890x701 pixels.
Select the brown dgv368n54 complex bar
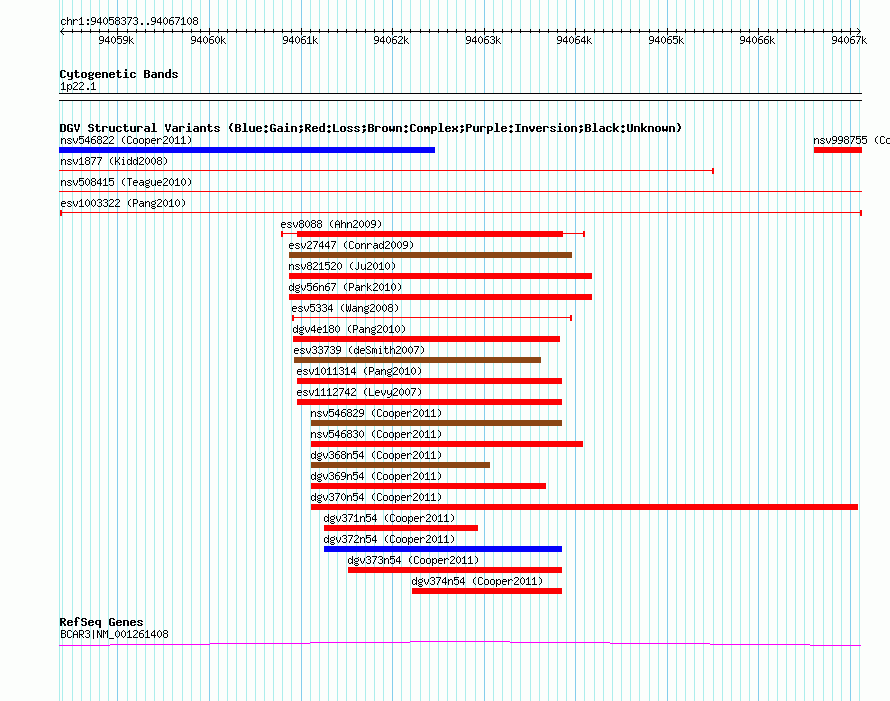click(400, 465)
